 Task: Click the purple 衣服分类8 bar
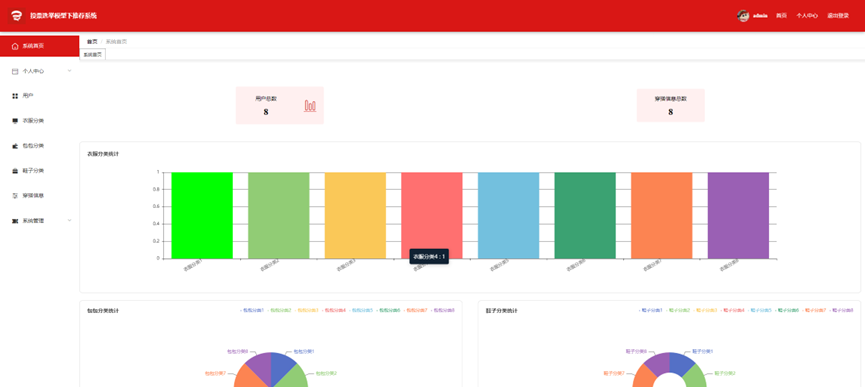point(738,216)
